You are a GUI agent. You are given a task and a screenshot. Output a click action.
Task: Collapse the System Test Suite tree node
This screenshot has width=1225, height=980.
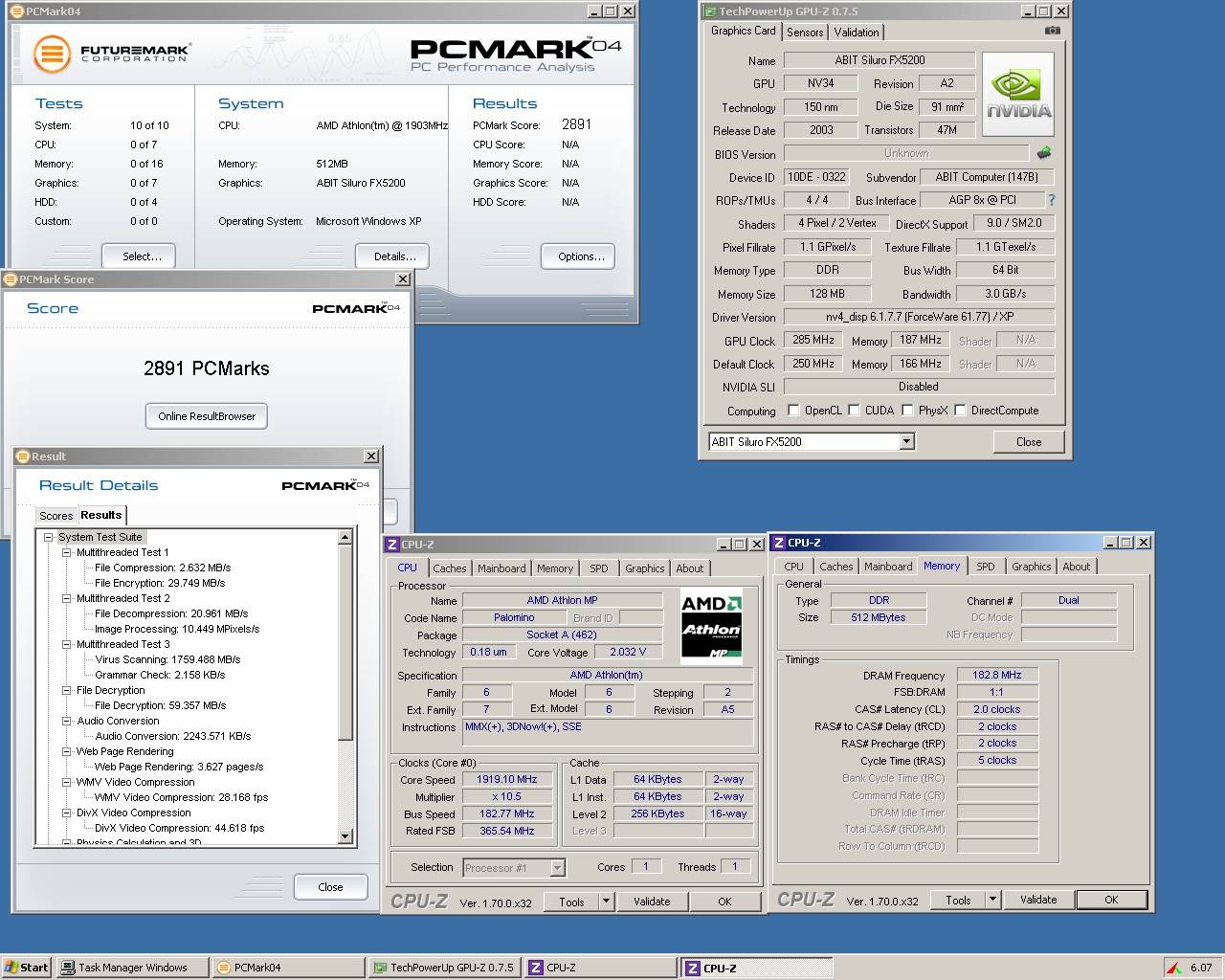point(48,537)
